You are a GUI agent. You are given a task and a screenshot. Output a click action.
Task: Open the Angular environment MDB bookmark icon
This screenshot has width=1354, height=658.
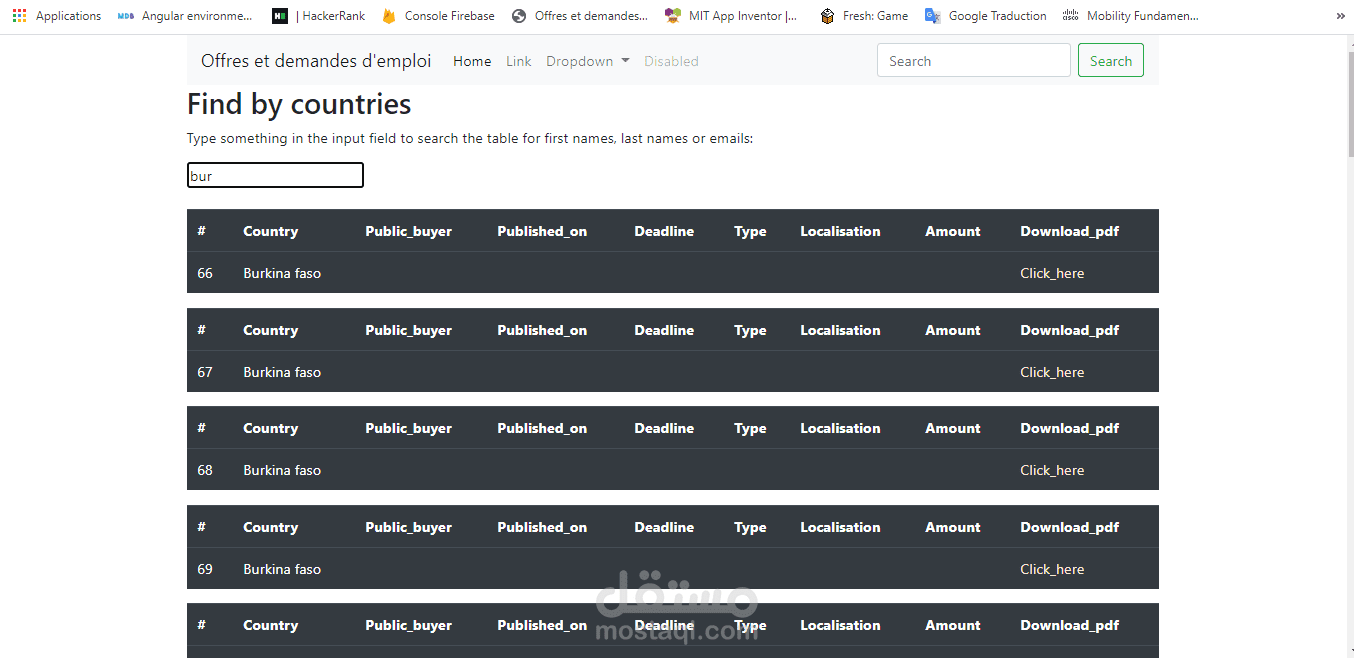(125, 16)
